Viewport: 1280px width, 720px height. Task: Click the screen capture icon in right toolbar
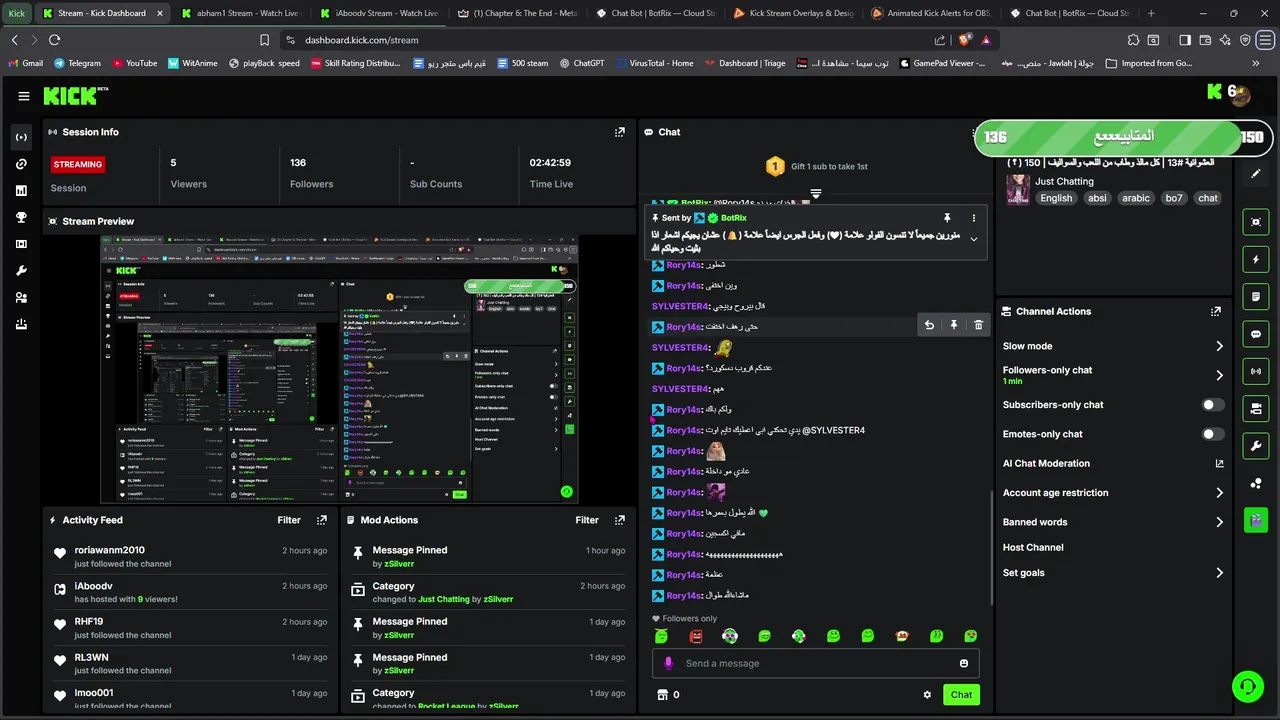tap(1256, 222)
